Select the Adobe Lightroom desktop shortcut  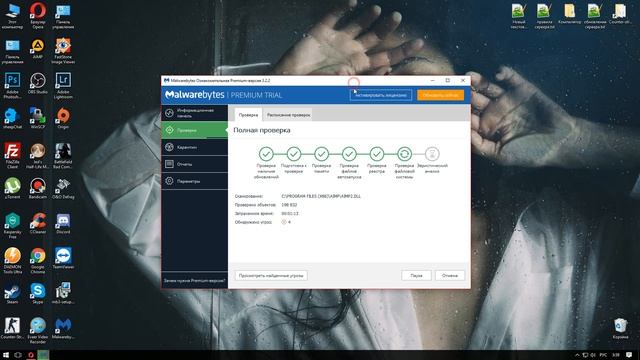pos(63,86)
